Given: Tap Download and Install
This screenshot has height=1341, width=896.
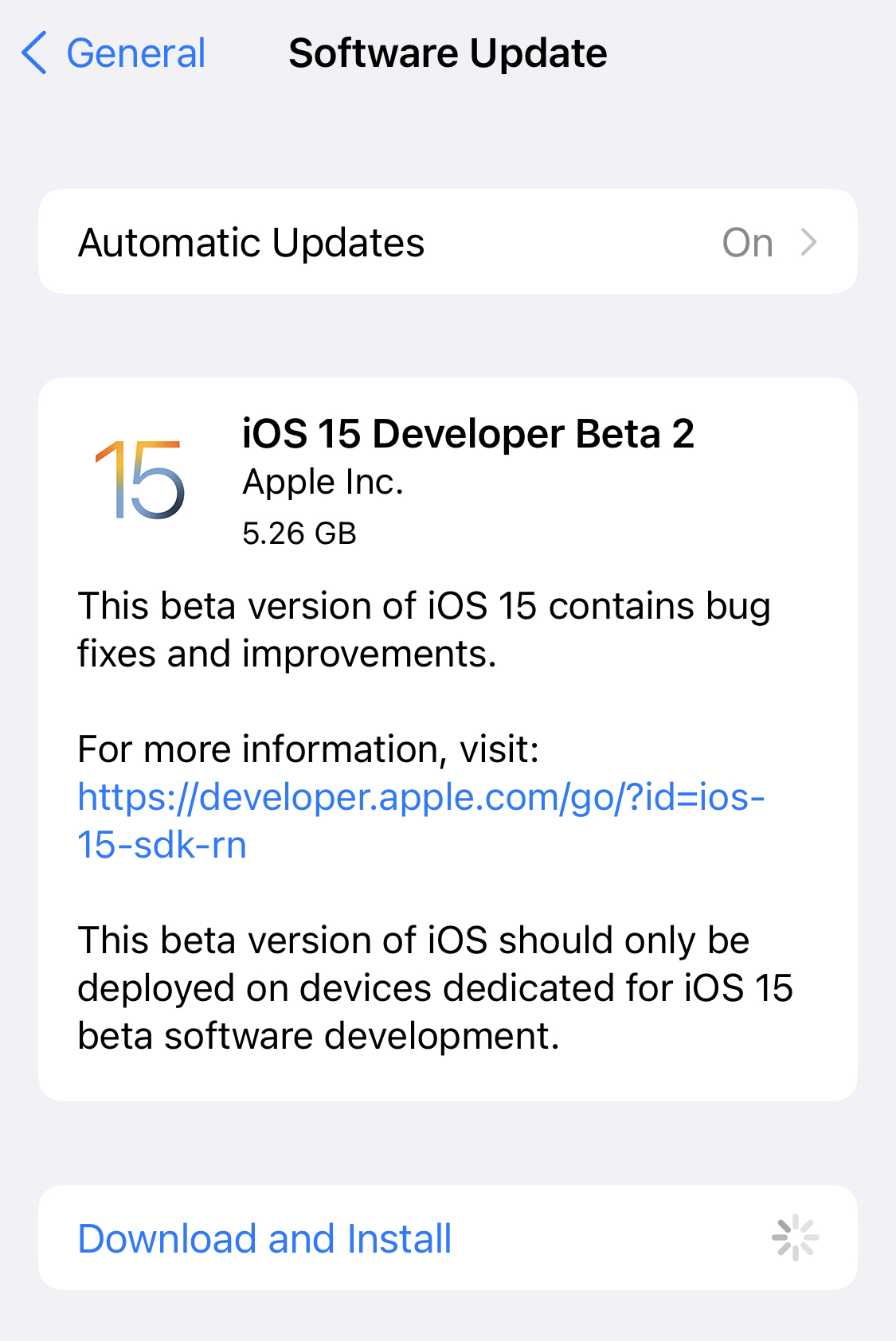Looking at the screenshot, I should 264,1237.
